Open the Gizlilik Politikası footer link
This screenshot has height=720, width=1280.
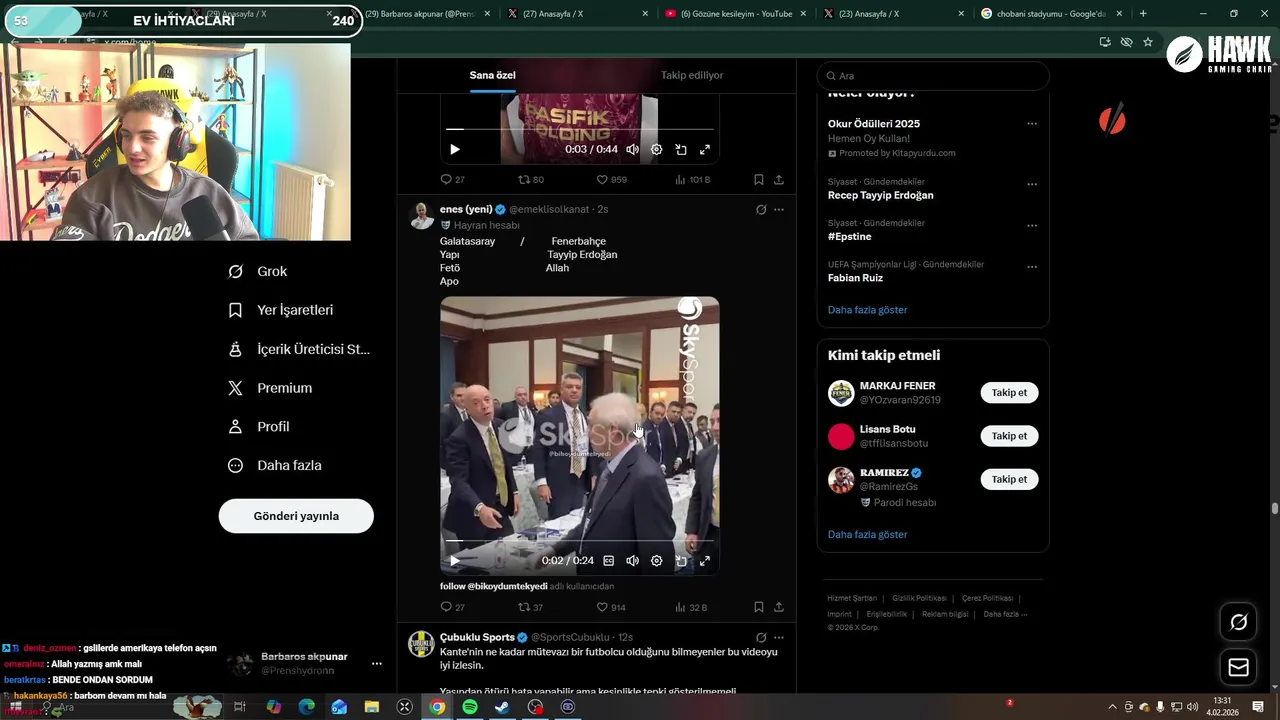[x=919, y=598]
